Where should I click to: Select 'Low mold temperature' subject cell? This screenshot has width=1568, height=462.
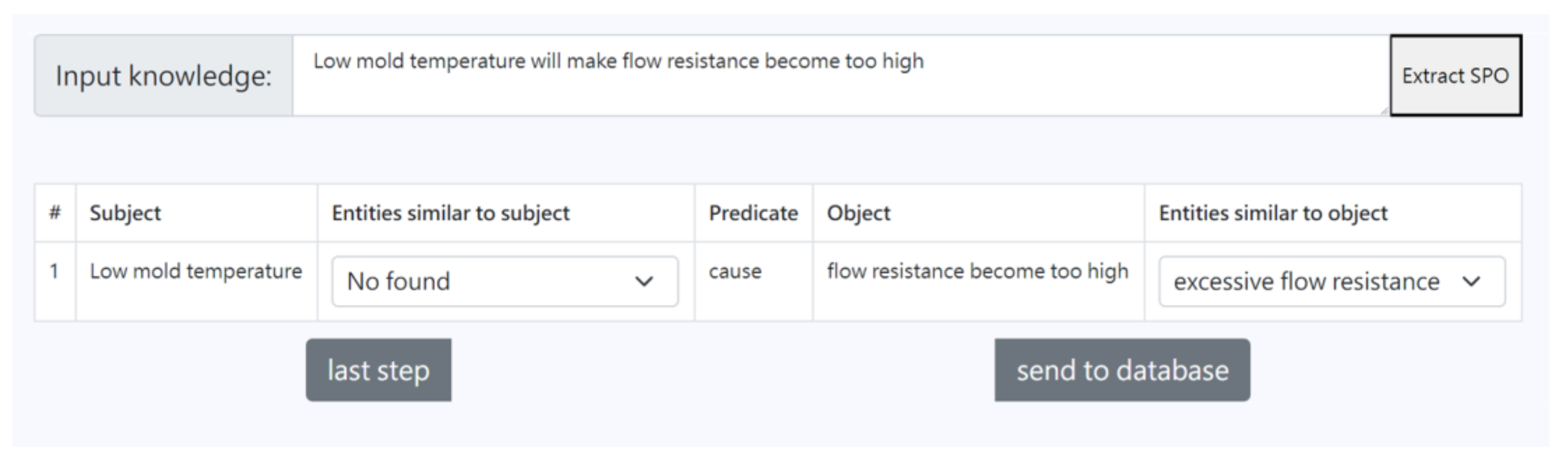(x=196, y=272)
